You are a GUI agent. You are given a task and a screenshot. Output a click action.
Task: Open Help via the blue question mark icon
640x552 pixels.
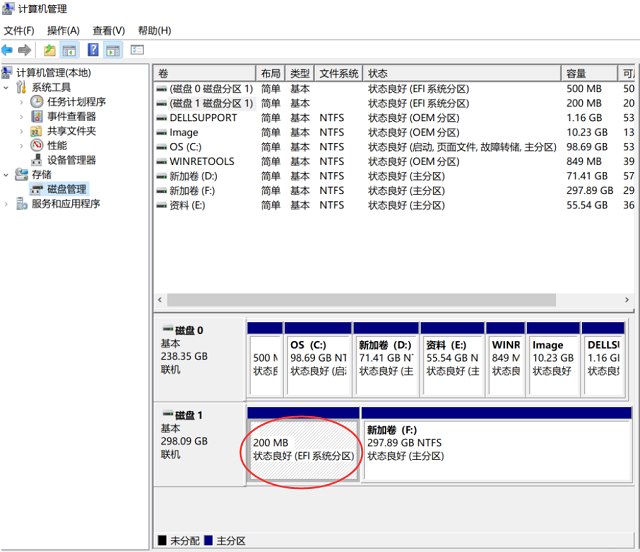point(93,50)
